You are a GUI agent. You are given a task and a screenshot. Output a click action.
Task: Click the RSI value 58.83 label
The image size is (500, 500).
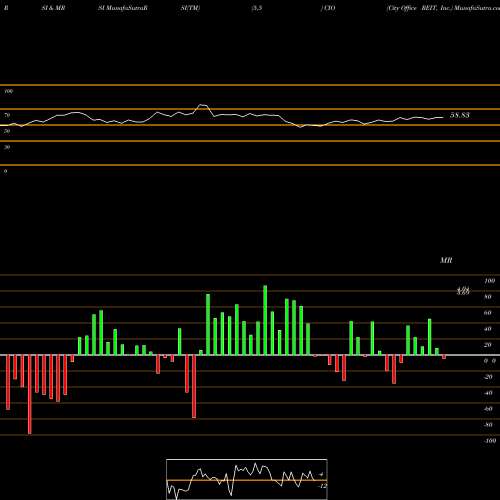pyautogui.click(x=460, y=115)
